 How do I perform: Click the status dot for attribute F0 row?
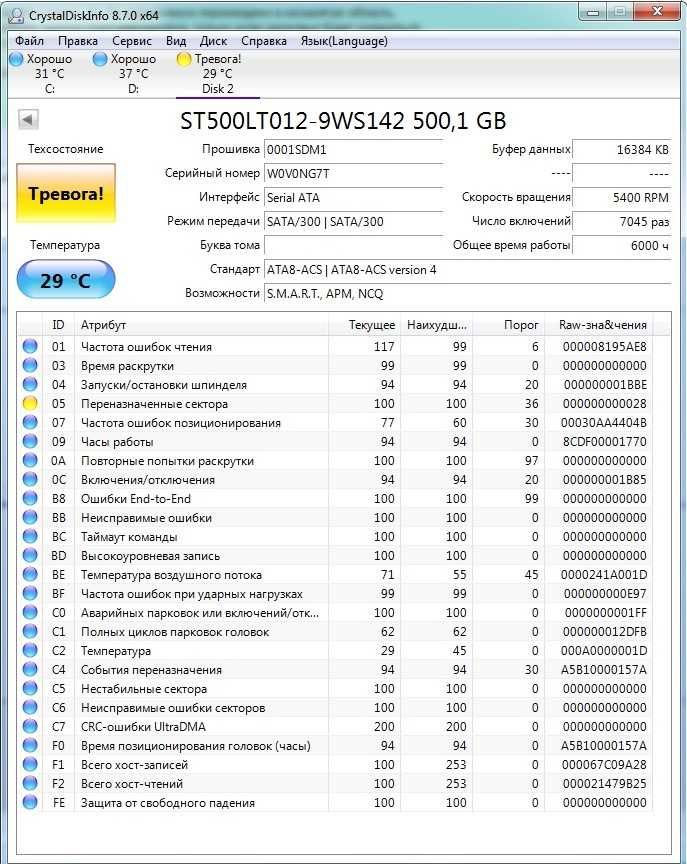point(30,746)
